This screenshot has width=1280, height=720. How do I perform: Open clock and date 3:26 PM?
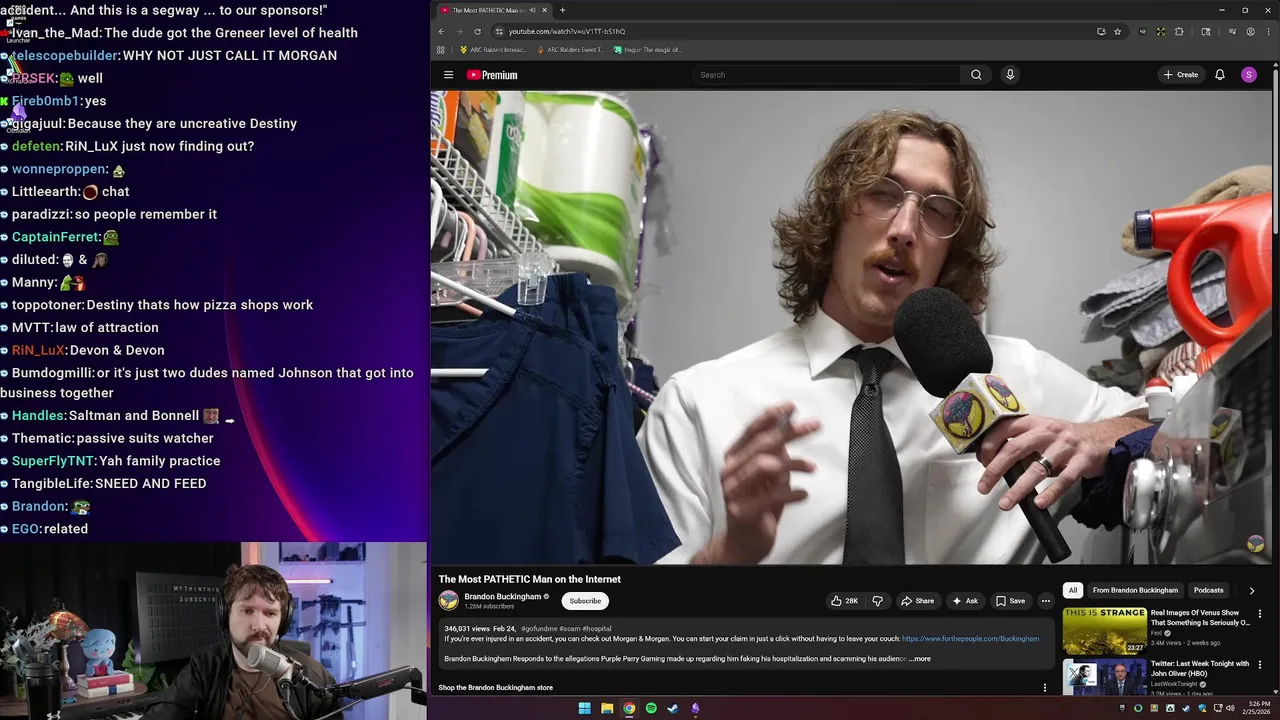pyautogui.click(x=1256, y=708)
